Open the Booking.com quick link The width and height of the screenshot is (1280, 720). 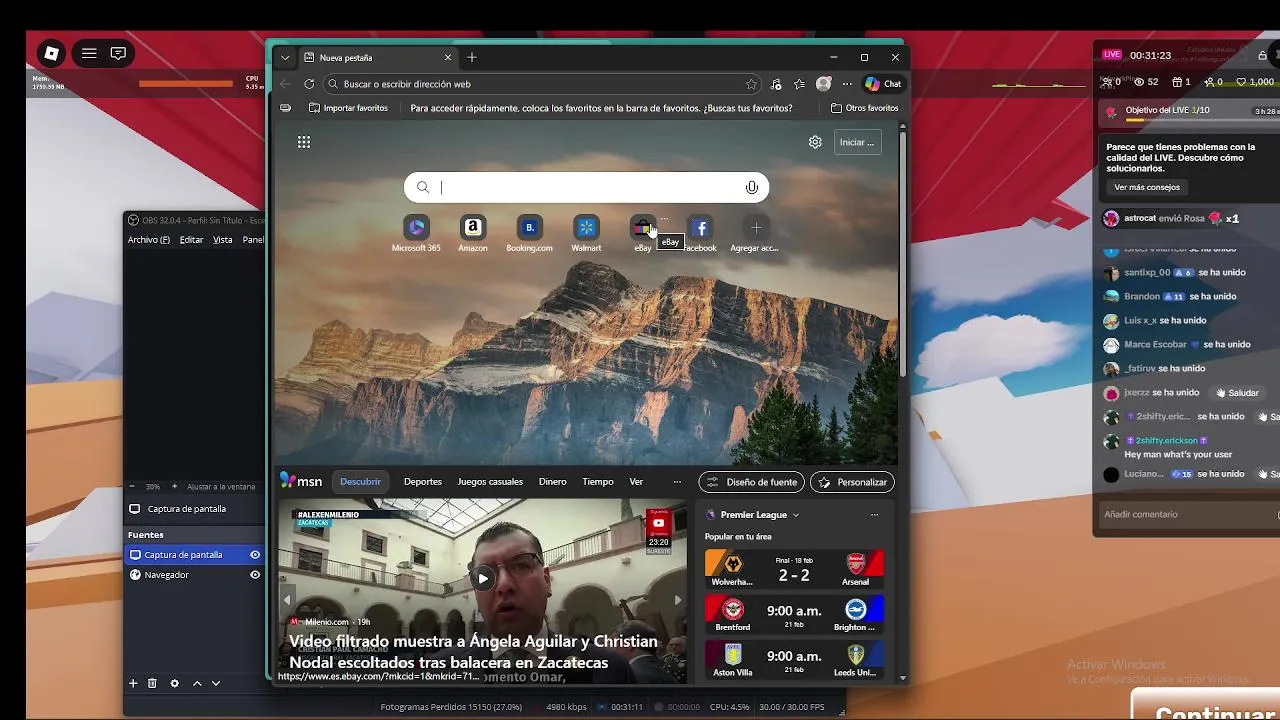[529, 234]
